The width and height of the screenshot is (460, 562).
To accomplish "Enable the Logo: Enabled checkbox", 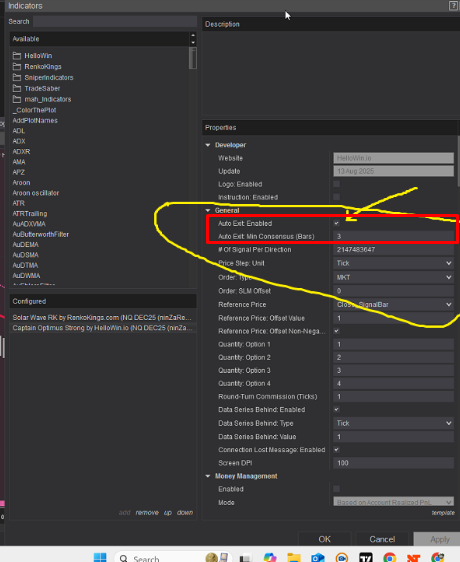I will click(x=336, y=184).
